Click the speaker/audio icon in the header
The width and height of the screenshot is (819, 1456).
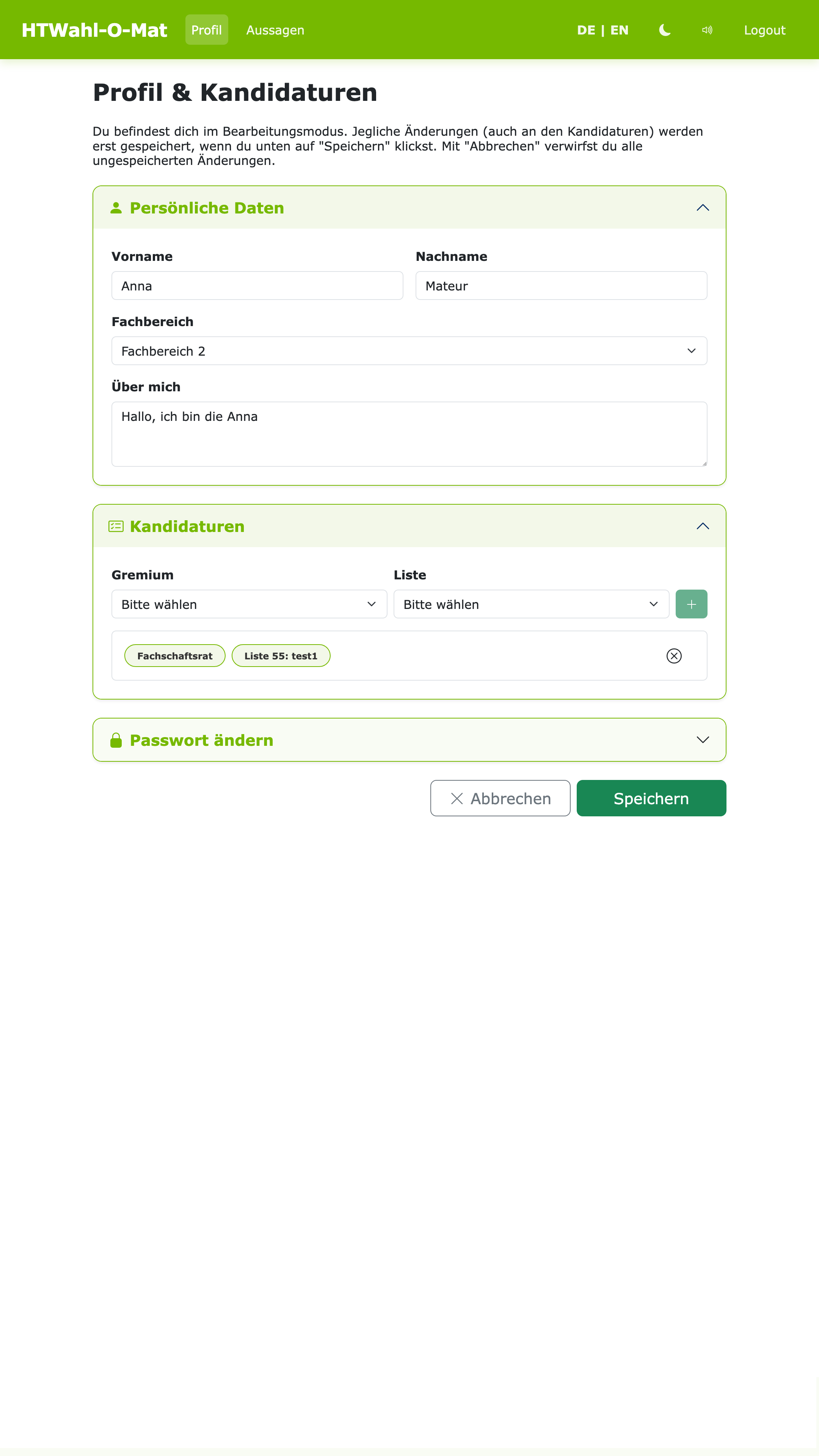point(706,30)
